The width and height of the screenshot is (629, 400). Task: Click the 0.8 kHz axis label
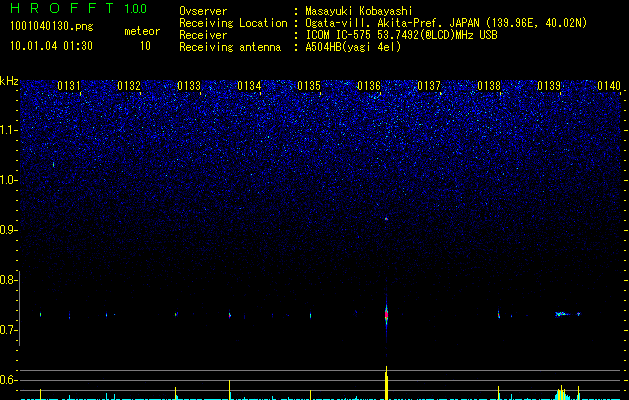(9, 280)
